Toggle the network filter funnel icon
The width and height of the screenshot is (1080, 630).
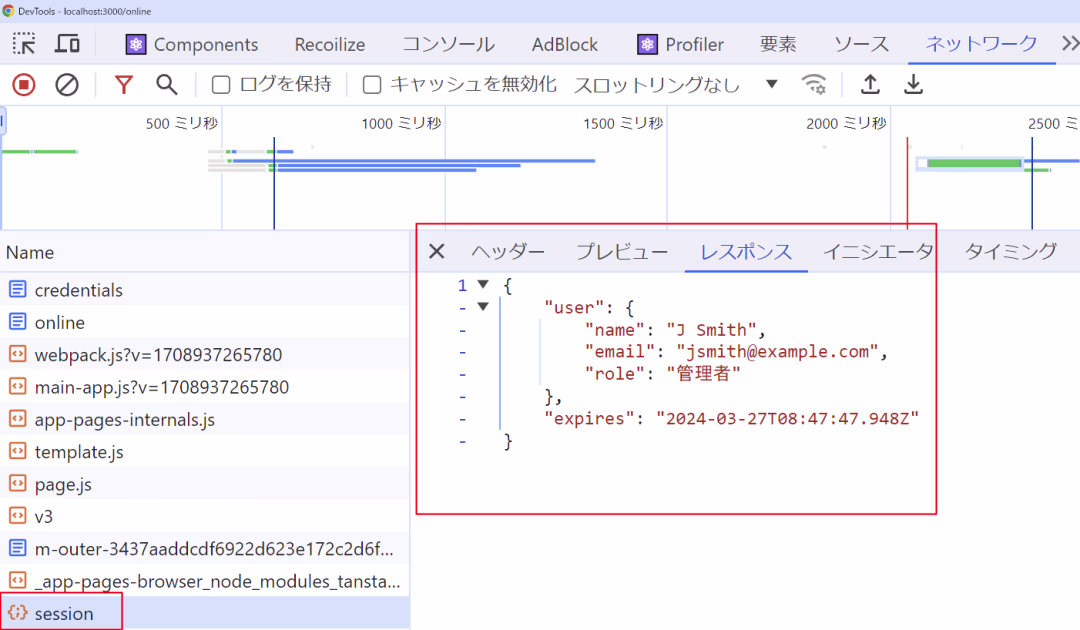[x=123, y=85]
